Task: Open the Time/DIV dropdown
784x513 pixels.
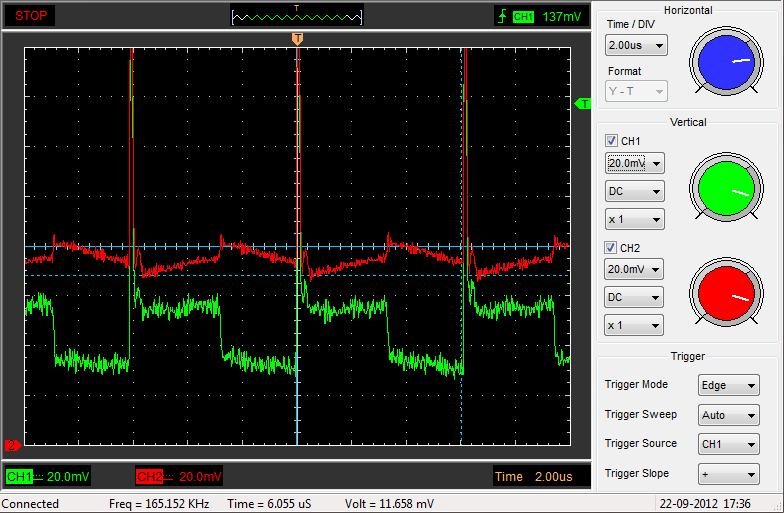Action: point(636,45)
